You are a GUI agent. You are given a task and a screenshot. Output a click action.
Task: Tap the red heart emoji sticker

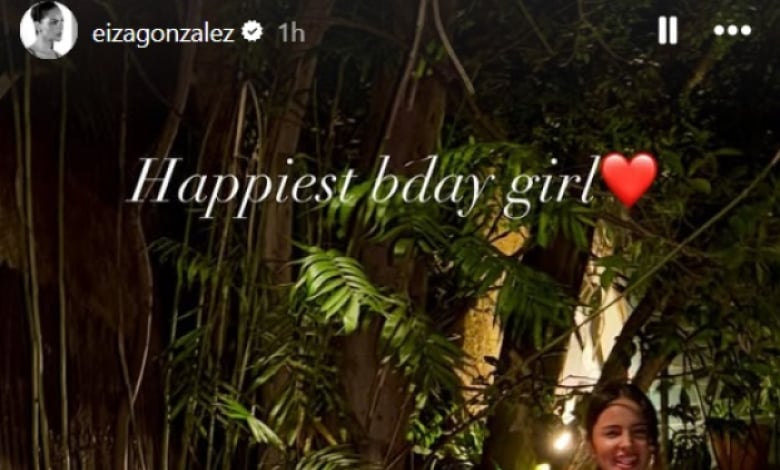pos(629,180)
